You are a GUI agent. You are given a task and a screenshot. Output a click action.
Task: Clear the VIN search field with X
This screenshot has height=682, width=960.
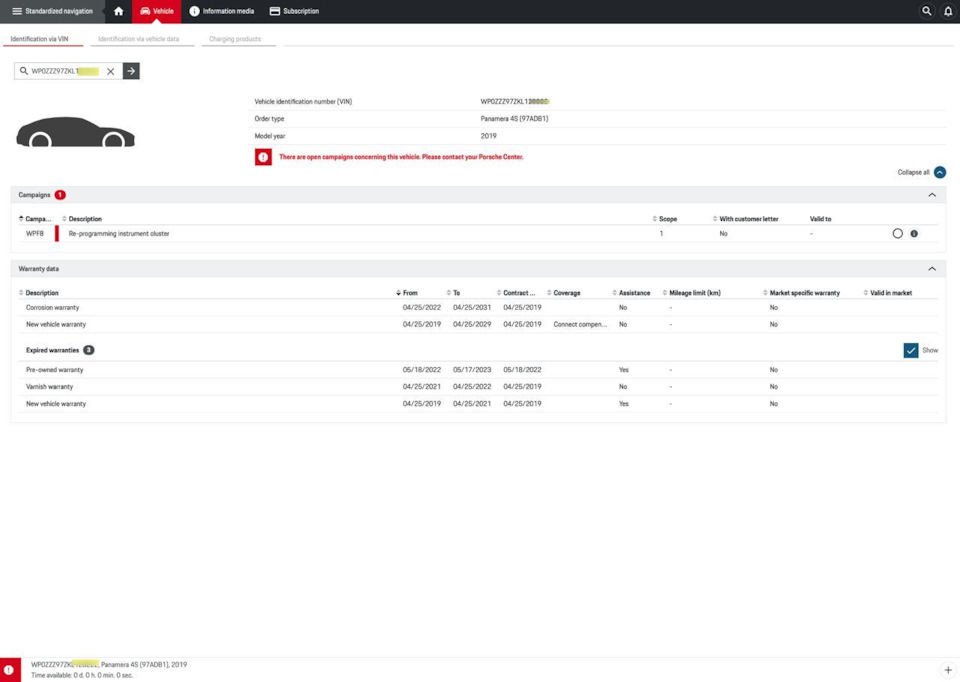click(111, 71)
